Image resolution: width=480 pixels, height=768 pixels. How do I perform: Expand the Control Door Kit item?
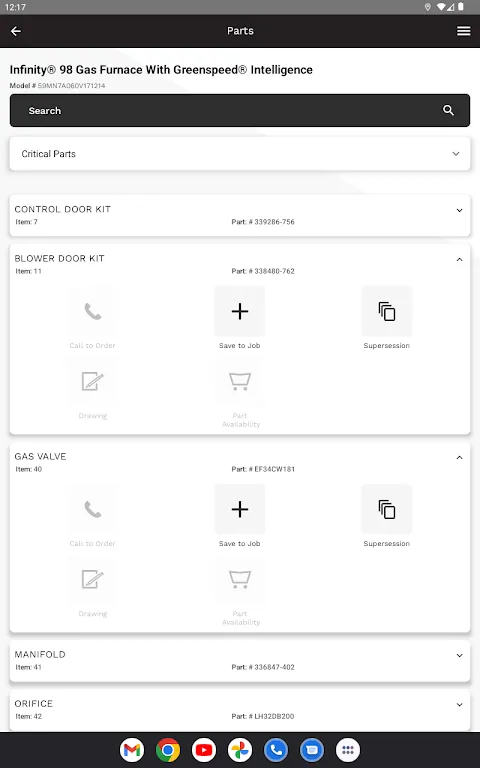coord(240,215)
